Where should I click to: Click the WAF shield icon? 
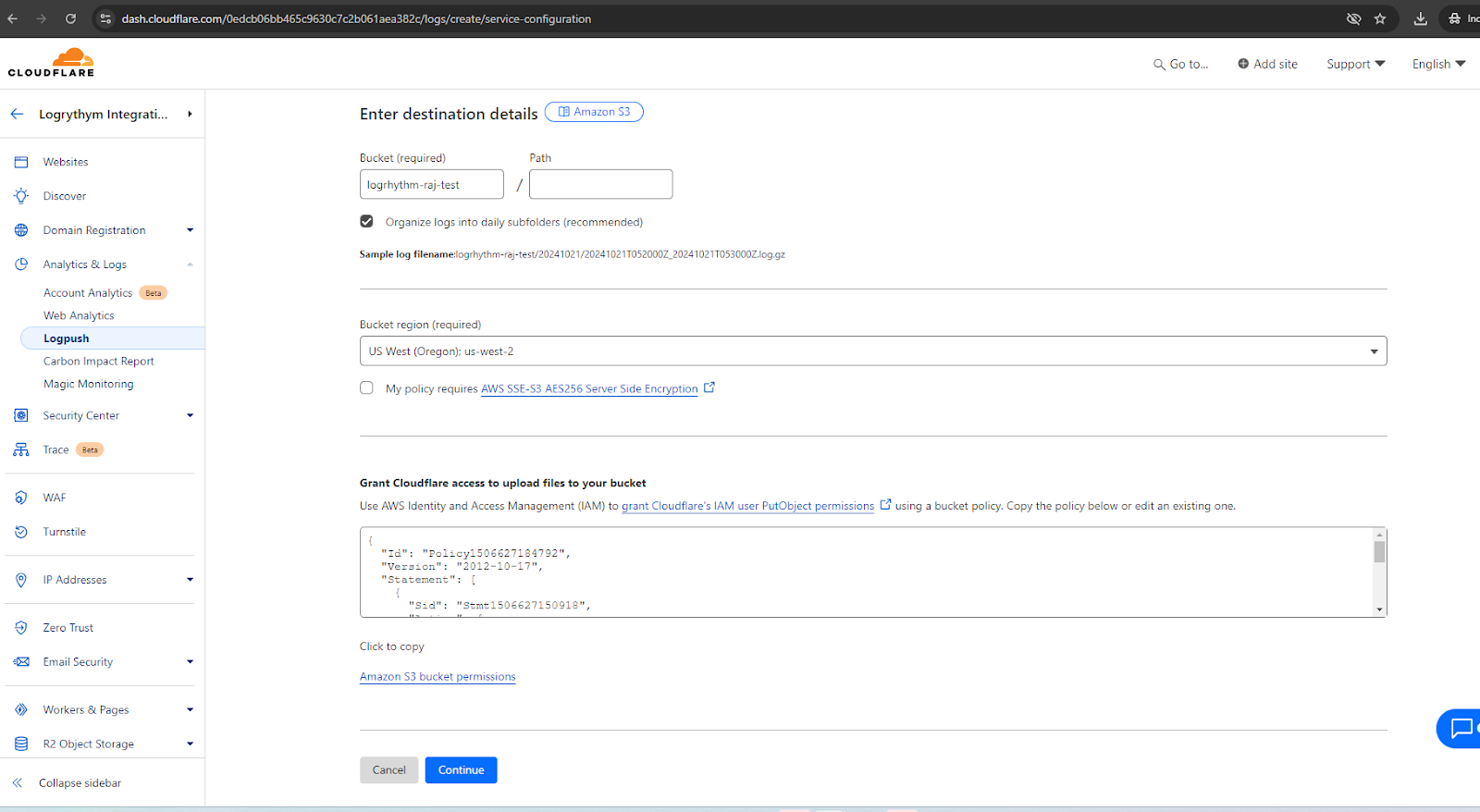[x=21, y=498]
